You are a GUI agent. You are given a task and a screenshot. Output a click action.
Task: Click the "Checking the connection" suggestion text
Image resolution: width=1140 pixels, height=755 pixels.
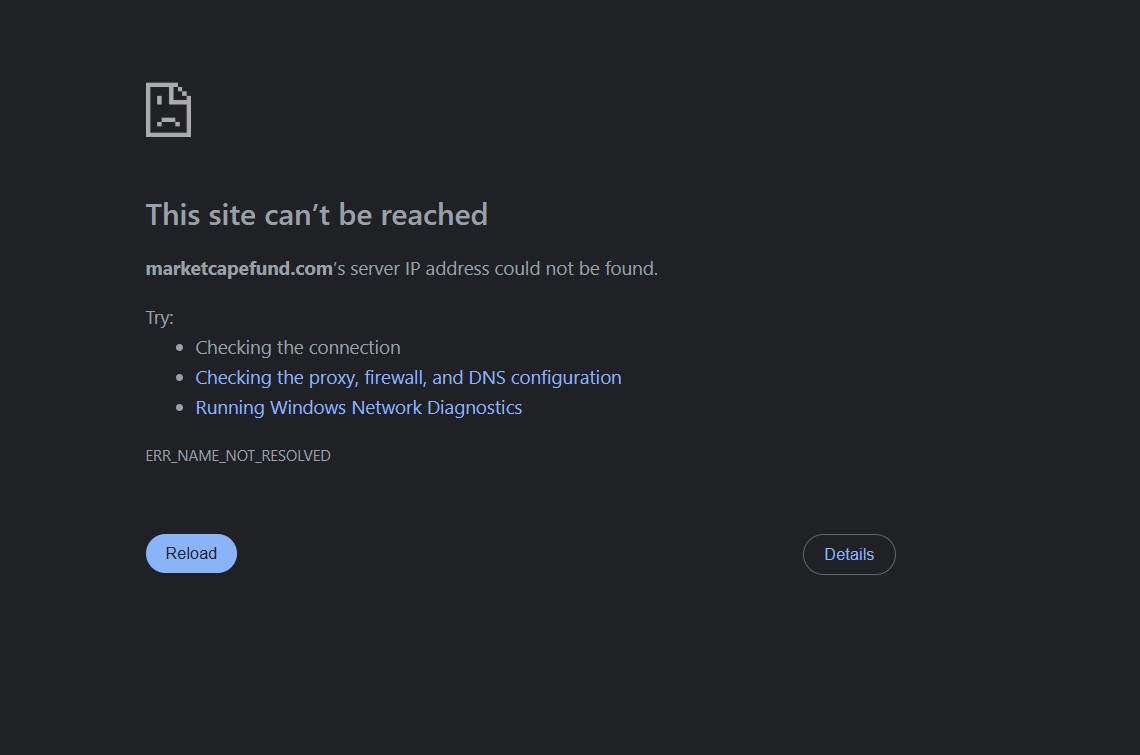(x=297, y=348)
